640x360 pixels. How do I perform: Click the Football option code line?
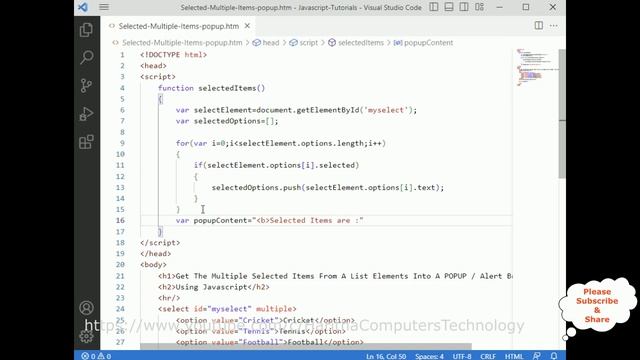[269, 342]
